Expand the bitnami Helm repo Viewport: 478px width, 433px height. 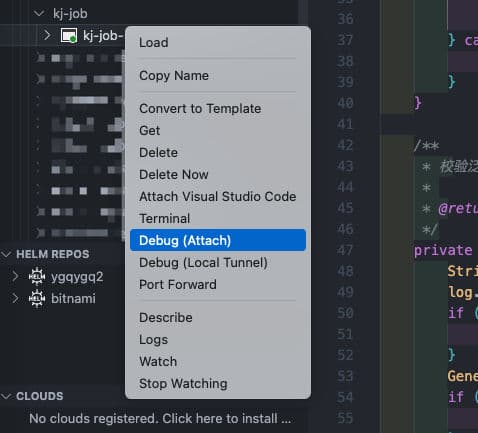click(15, 298)
